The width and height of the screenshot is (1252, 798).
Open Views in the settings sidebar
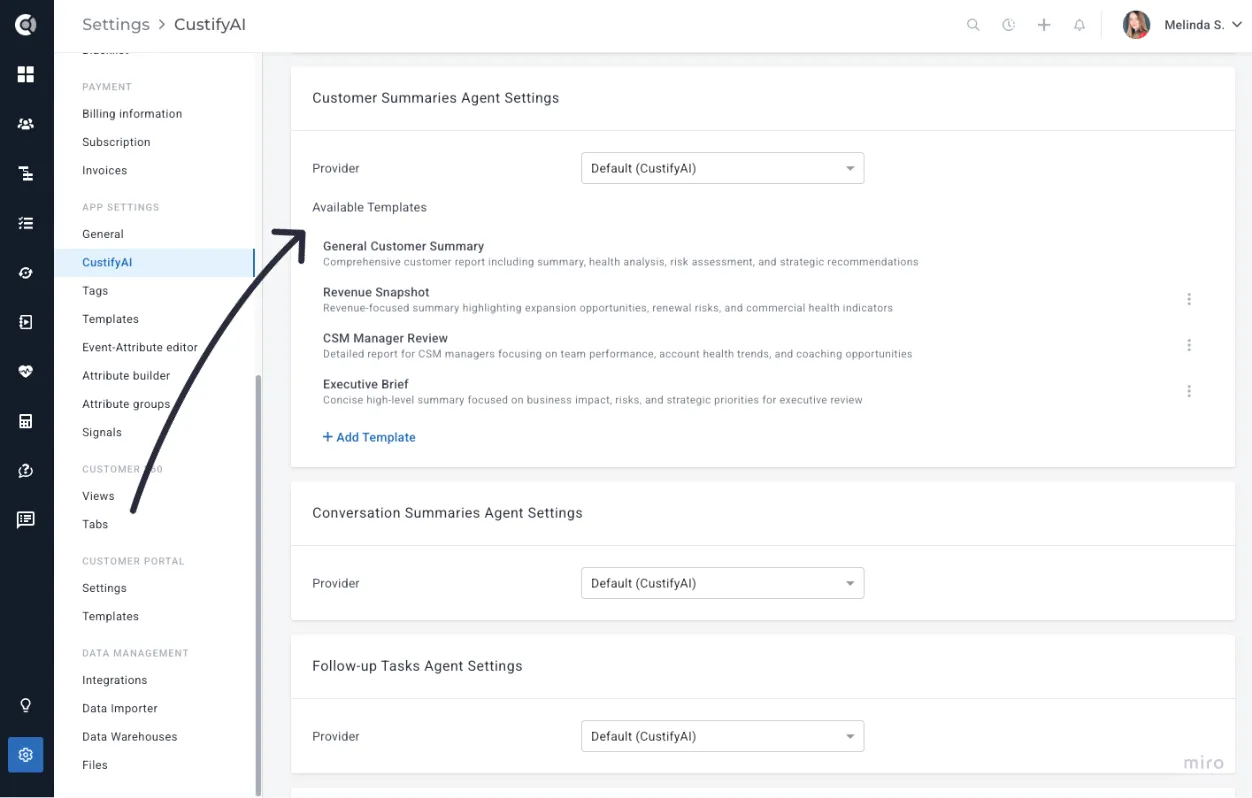[98, 496]
